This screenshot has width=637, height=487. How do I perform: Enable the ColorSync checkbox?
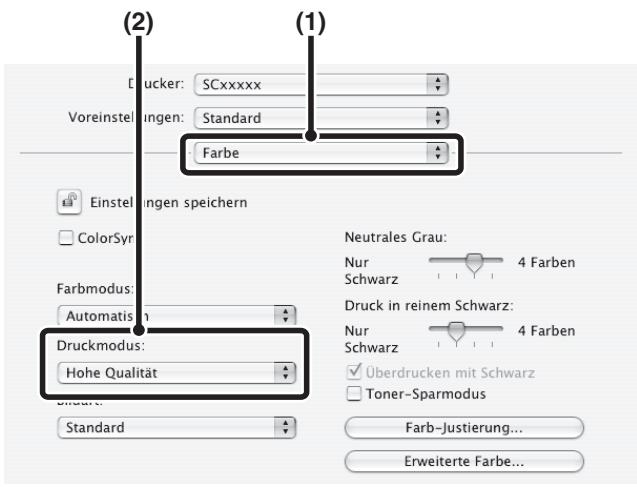click(66, 238)
